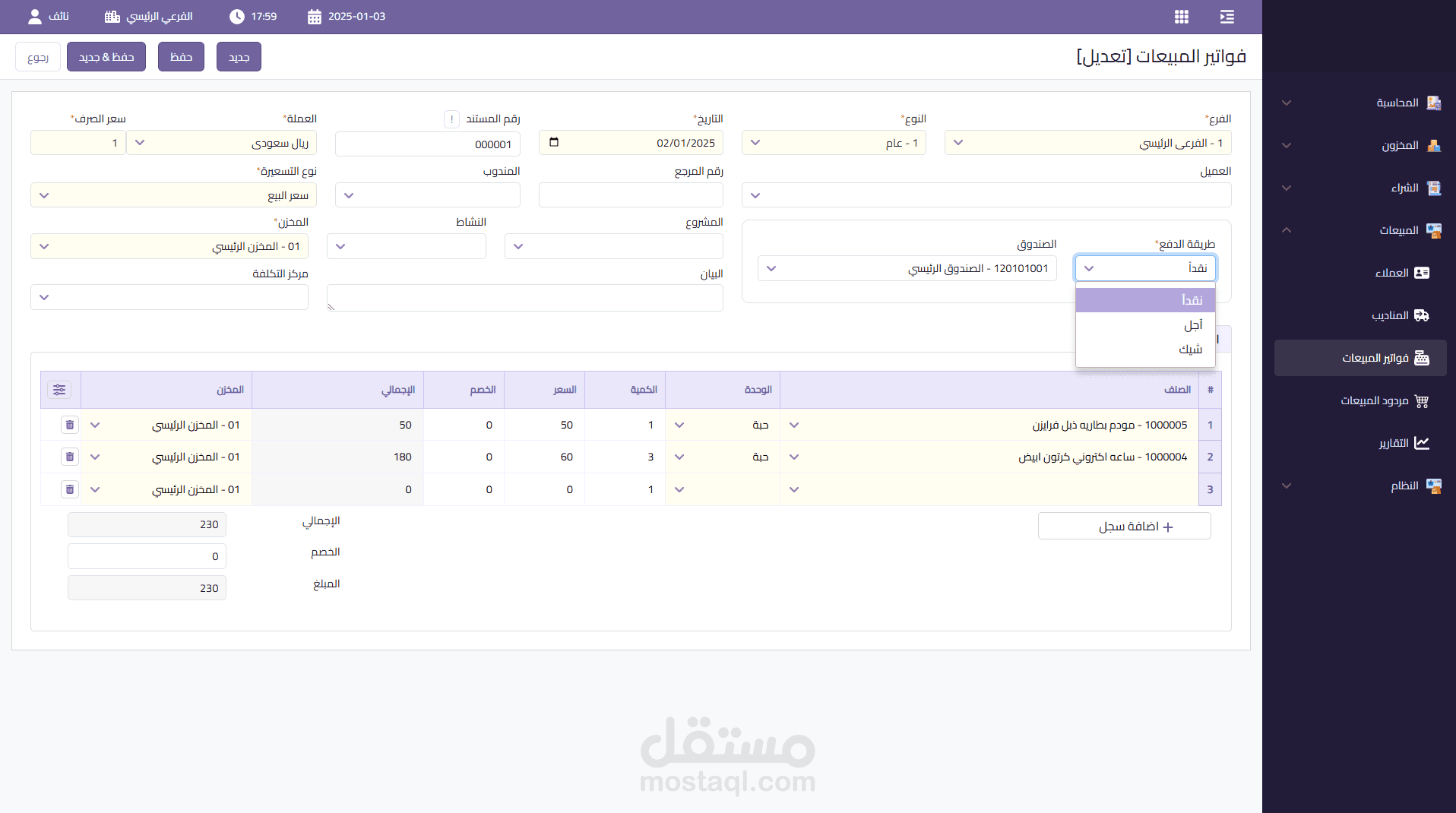Click the رجوع button
The width and height of the screenshot is (1456, 813).
[38, 57]
